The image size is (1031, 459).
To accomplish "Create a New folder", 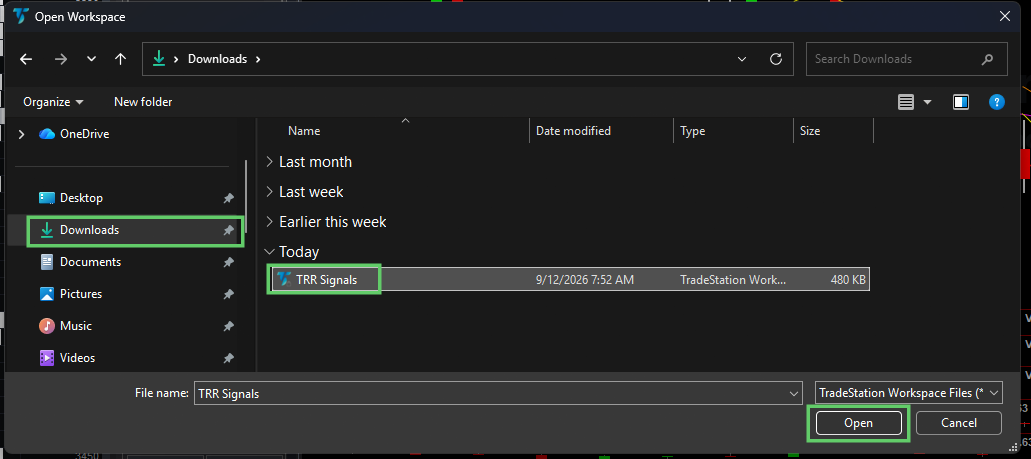I will click(x=143, y=102).
